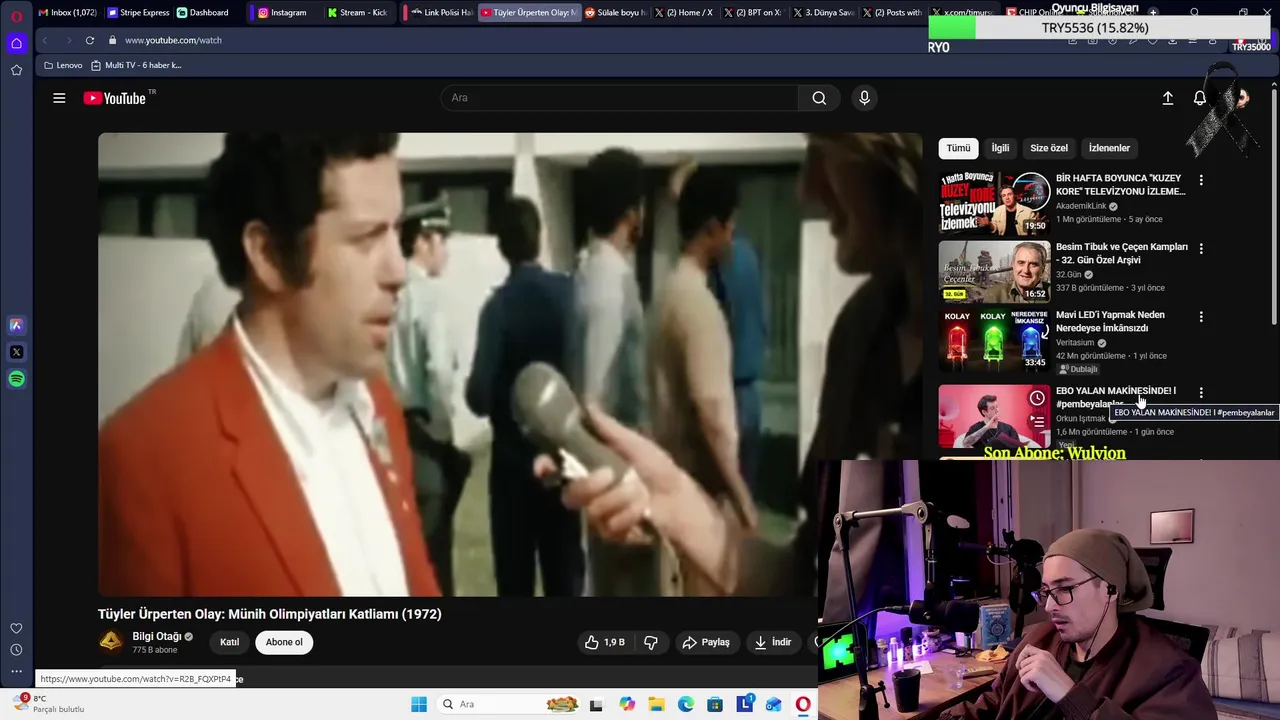Click the Abone ol subscribe button
Viewport: 1280px width, 720px height.
pos(284,642)
